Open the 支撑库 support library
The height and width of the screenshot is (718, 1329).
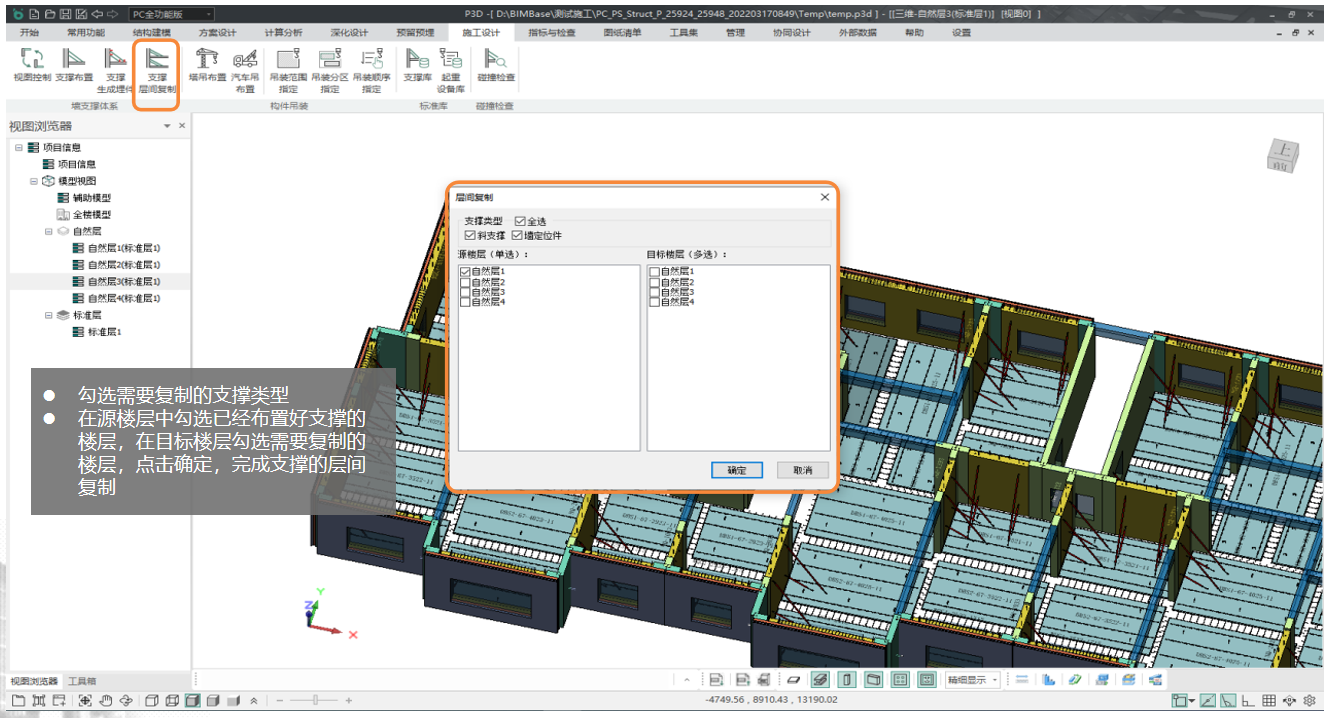tap(417, 60)
